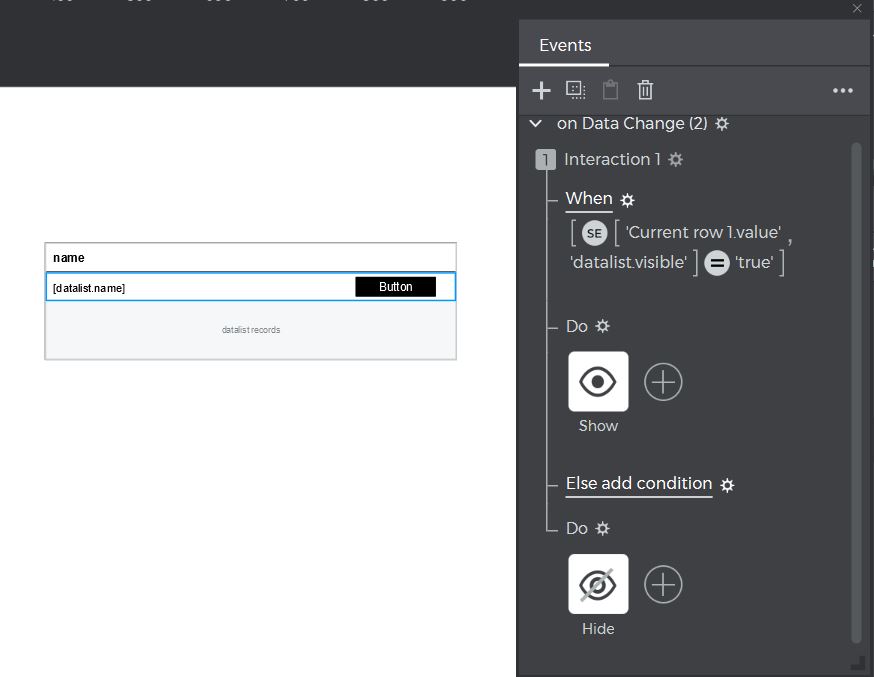Image resolution: width=874 pixels, height=677 pixels.
Task: Switch to the Events tab
Action: pyautogui.click(x=565, y=45)
